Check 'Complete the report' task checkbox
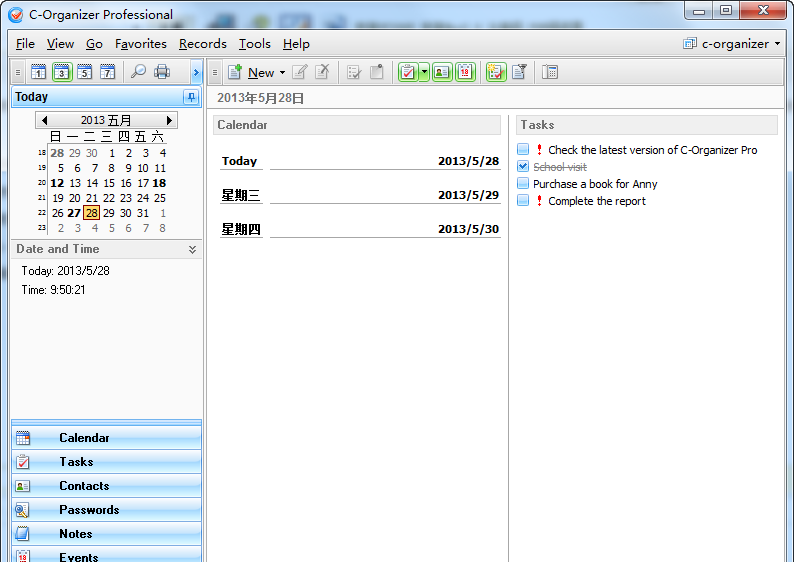 click(x=523, y=200)
